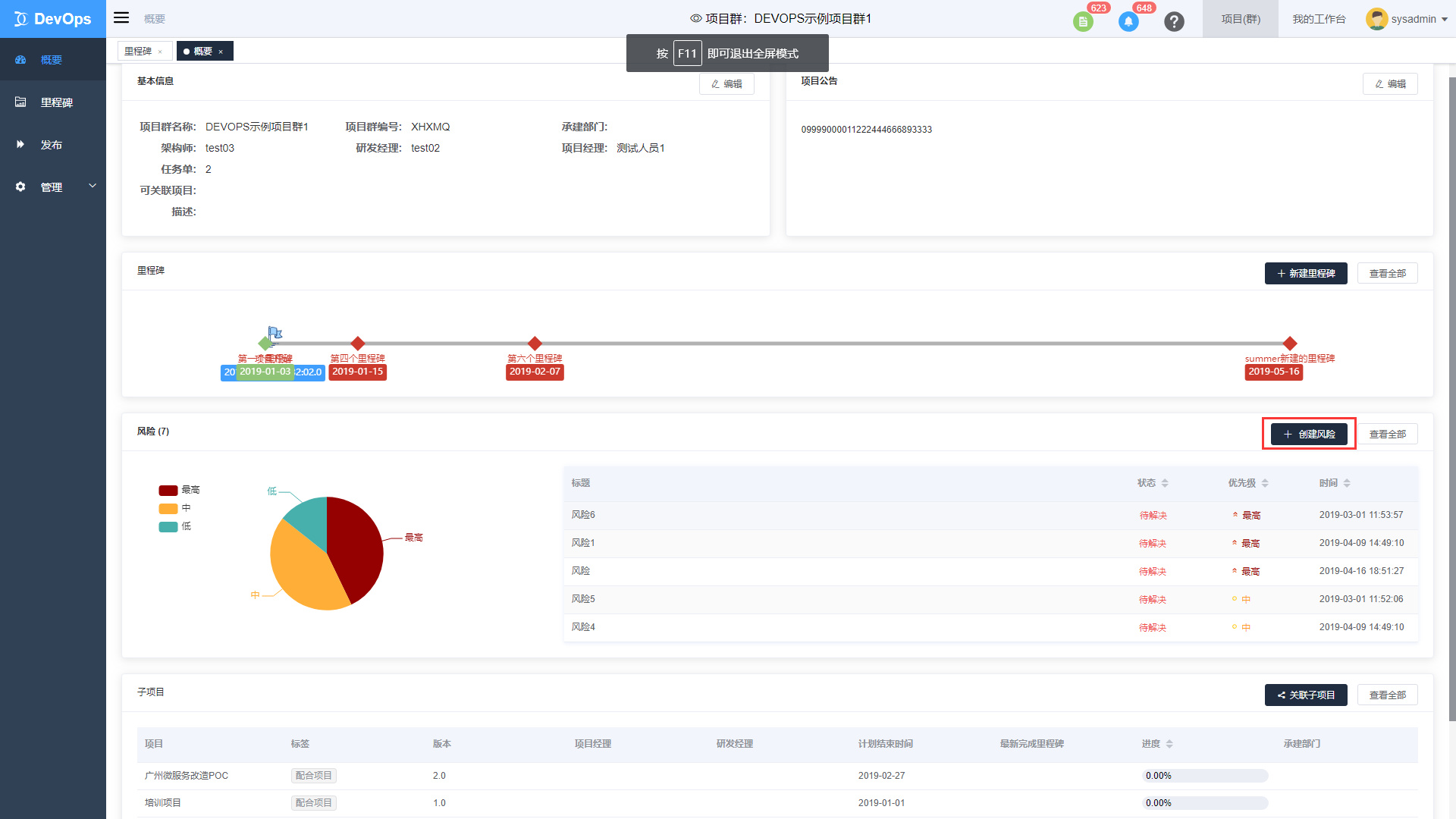1456x819 pixels.
Task: Switch to the 概要 page tab
Action: point(202,51)
